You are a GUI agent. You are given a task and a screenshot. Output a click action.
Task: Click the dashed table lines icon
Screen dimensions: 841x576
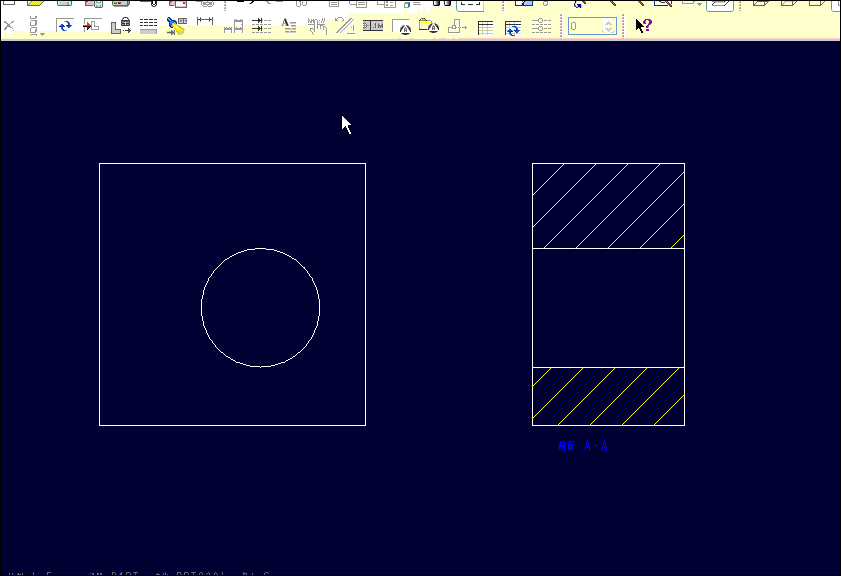[149, 26]
